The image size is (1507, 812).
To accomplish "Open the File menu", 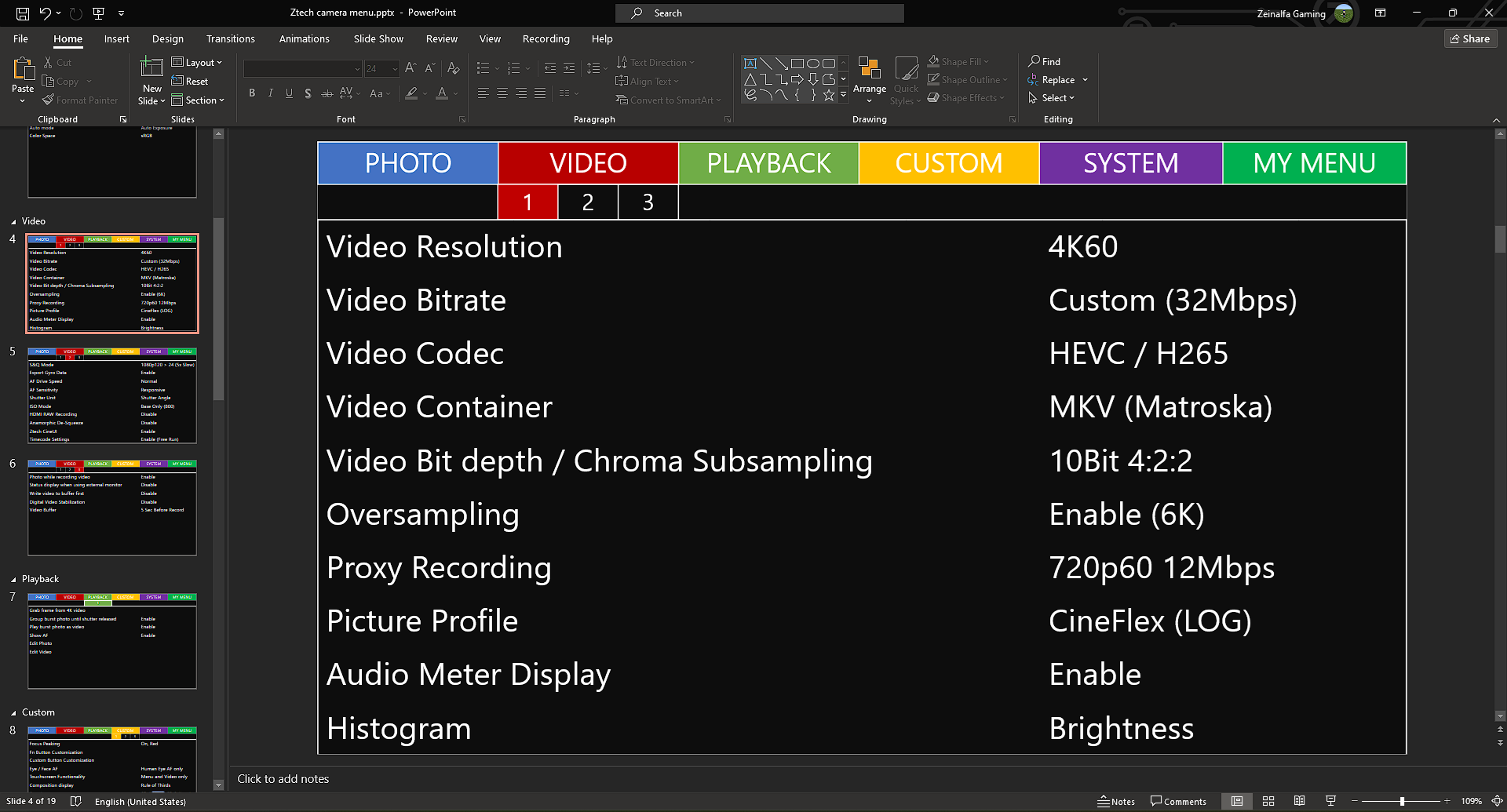I will [20, 38].
